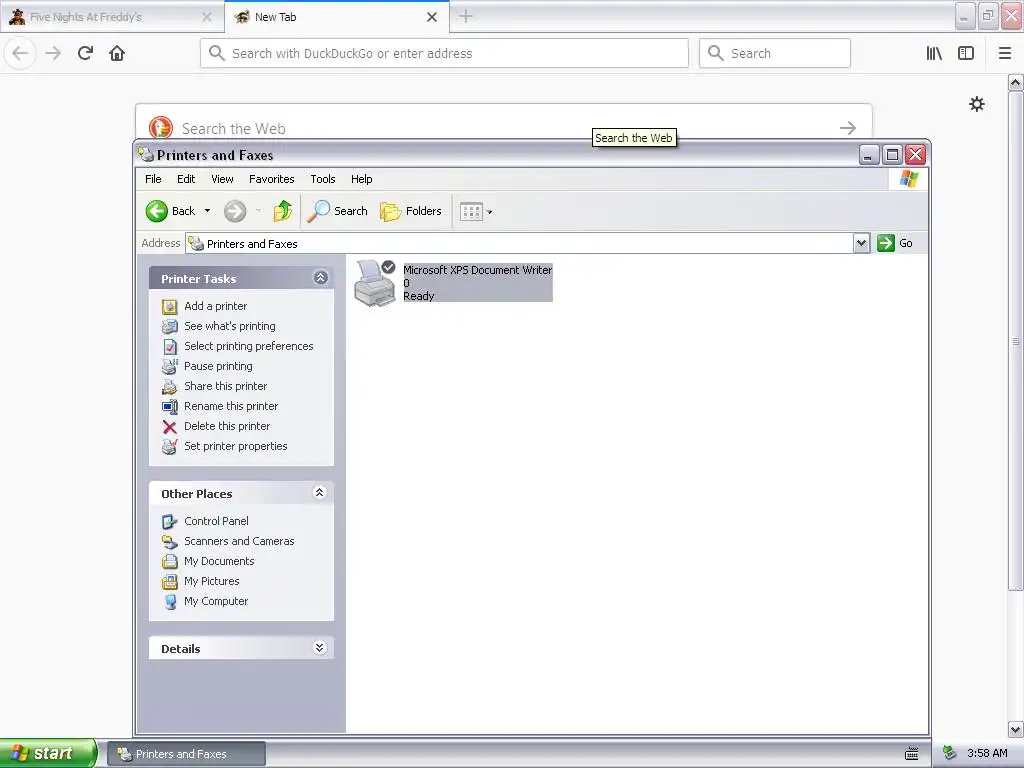Click the green Back arrow icon
The width and height of the screenshot is (1024, 768).
click(x=157, y=211)
